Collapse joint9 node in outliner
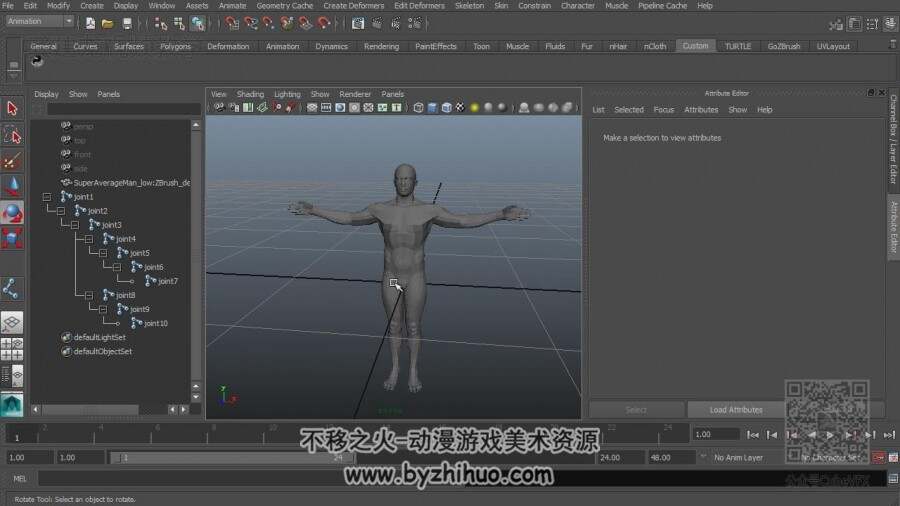The height and width of the screenshot is (506, 900). coord(103,309)
